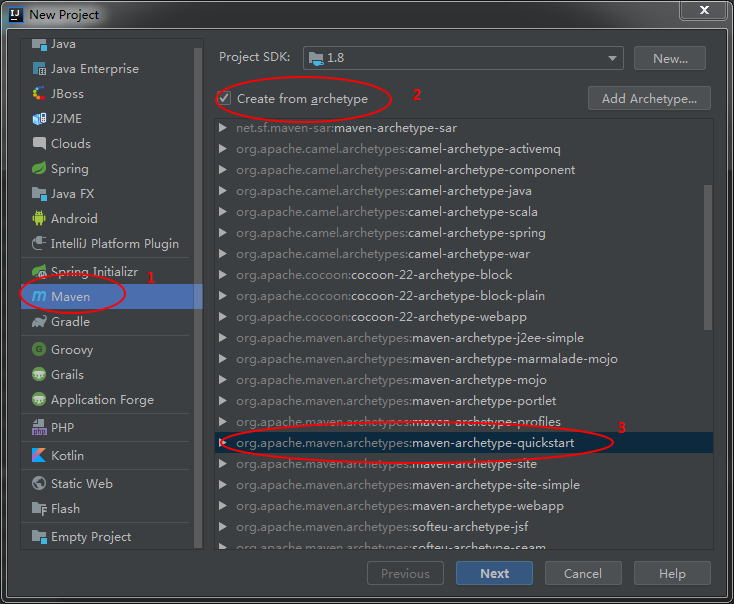Select the Kotlin icon
The height and width of the screenshot is (604, 734).
[39, 456]
